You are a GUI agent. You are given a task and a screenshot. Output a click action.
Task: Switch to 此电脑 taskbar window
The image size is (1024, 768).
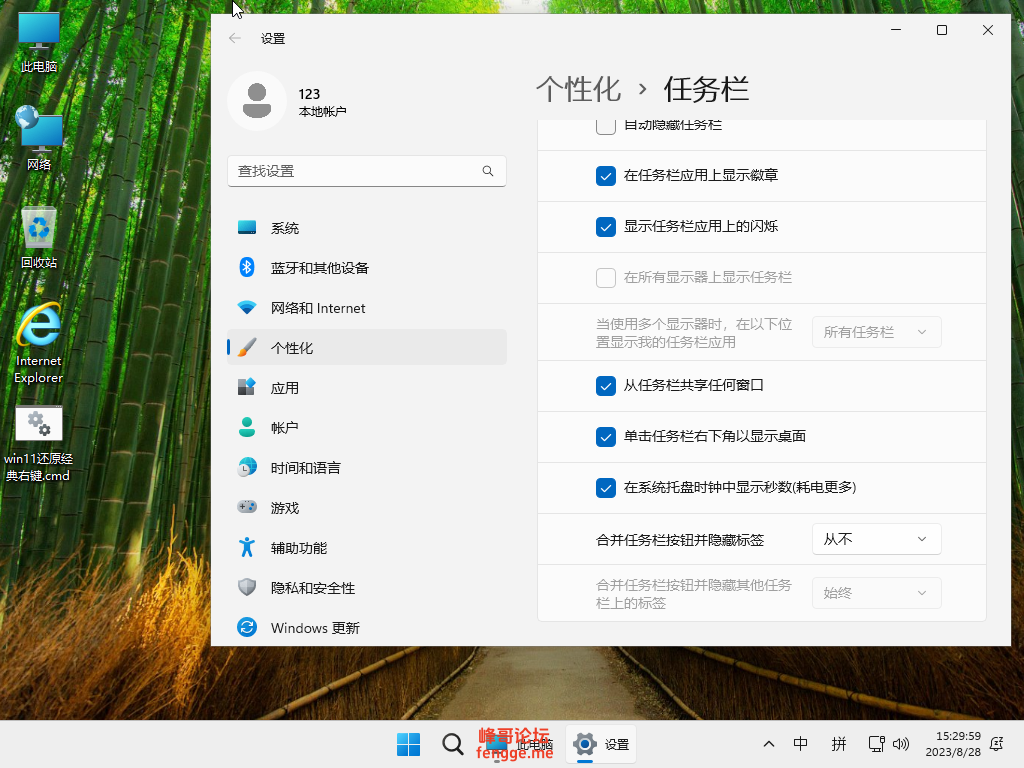click(x=519, y=744)
